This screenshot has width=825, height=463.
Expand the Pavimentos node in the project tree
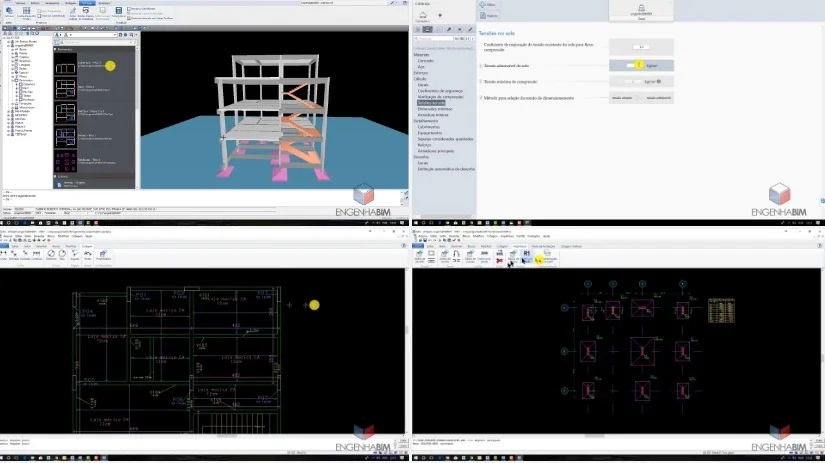click(x=13, y=80)
